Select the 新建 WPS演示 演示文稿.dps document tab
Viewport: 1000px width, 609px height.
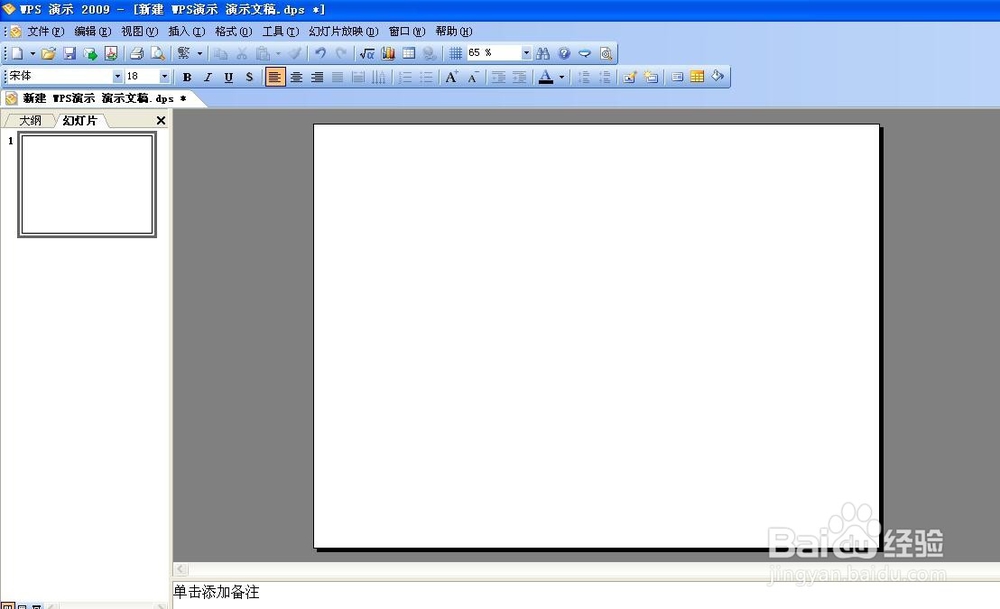coord(105,98)
